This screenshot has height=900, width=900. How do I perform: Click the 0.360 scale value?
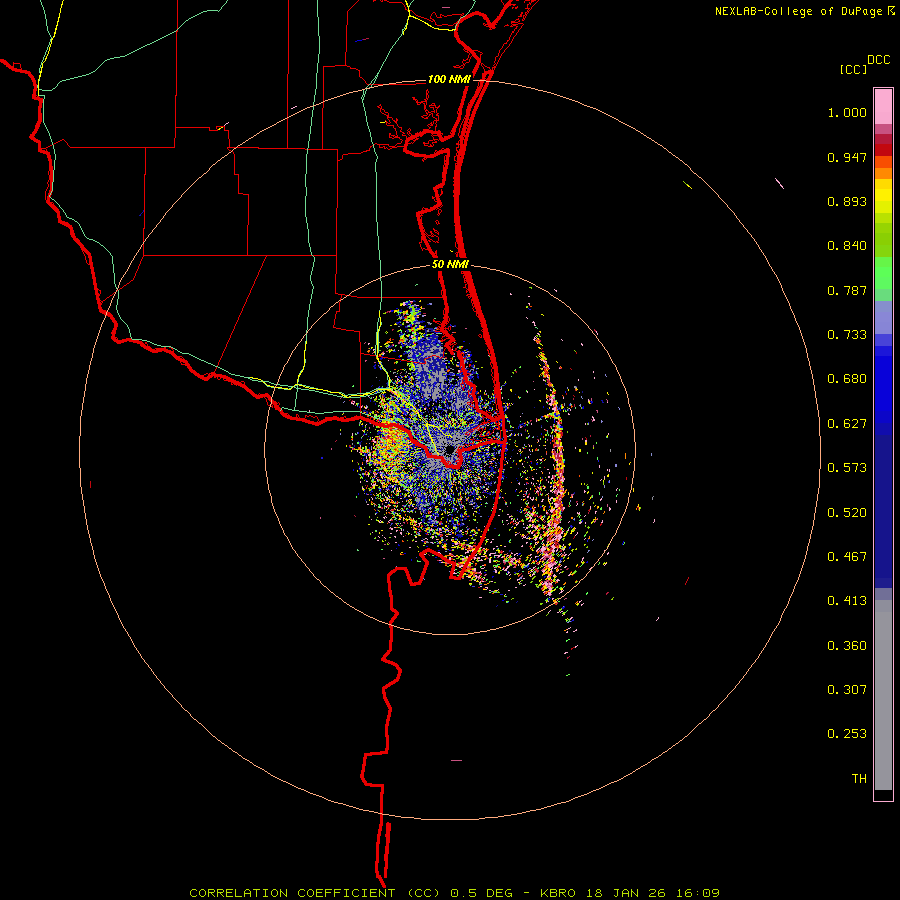point(847,646)
